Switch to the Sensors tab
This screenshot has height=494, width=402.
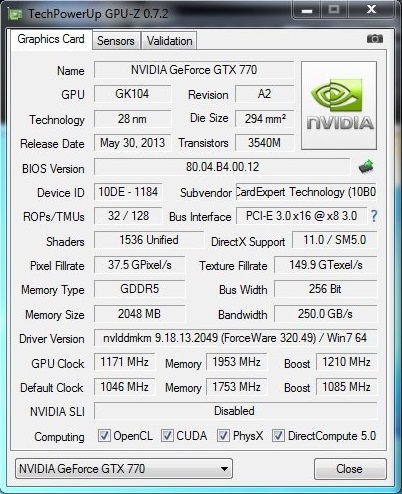point(116,41)
